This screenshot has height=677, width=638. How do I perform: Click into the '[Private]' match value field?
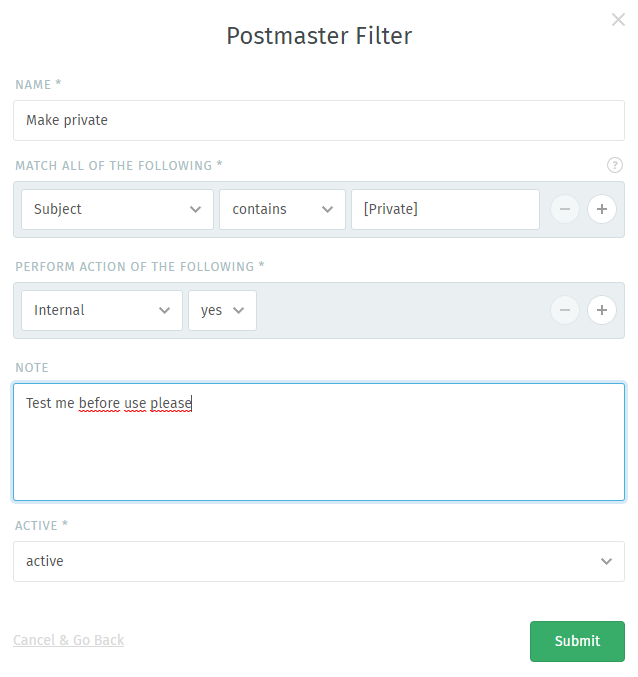tap(445, 209)
